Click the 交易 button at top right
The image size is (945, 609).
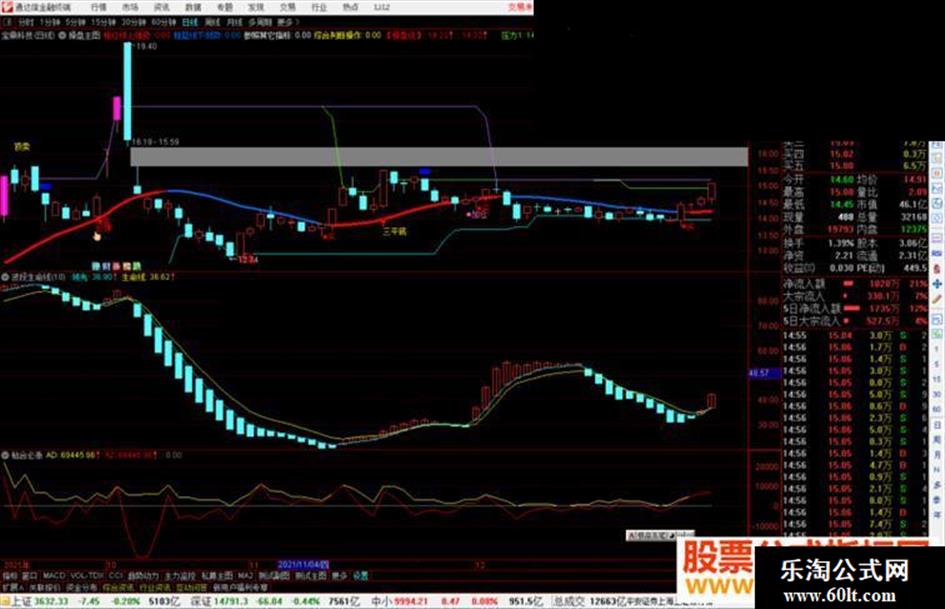pos(520,7)
